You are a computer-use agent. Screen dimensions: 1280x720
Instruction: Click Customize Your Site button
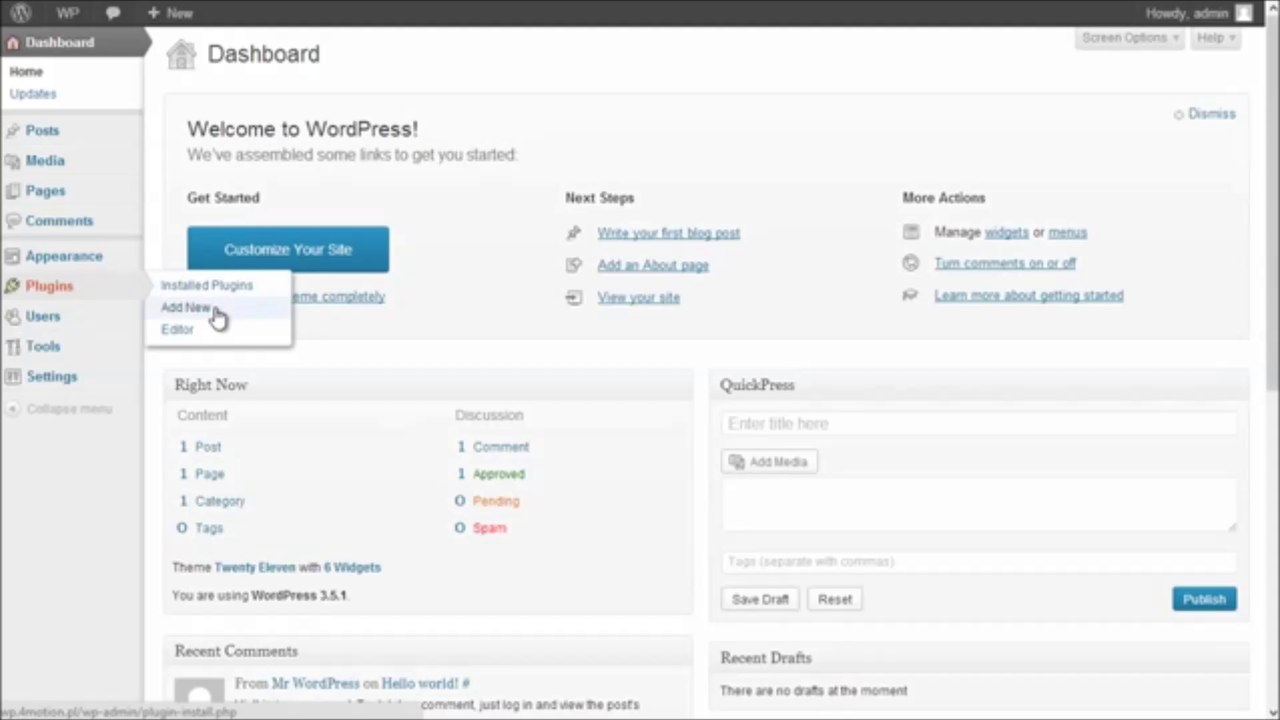[288, 250]
